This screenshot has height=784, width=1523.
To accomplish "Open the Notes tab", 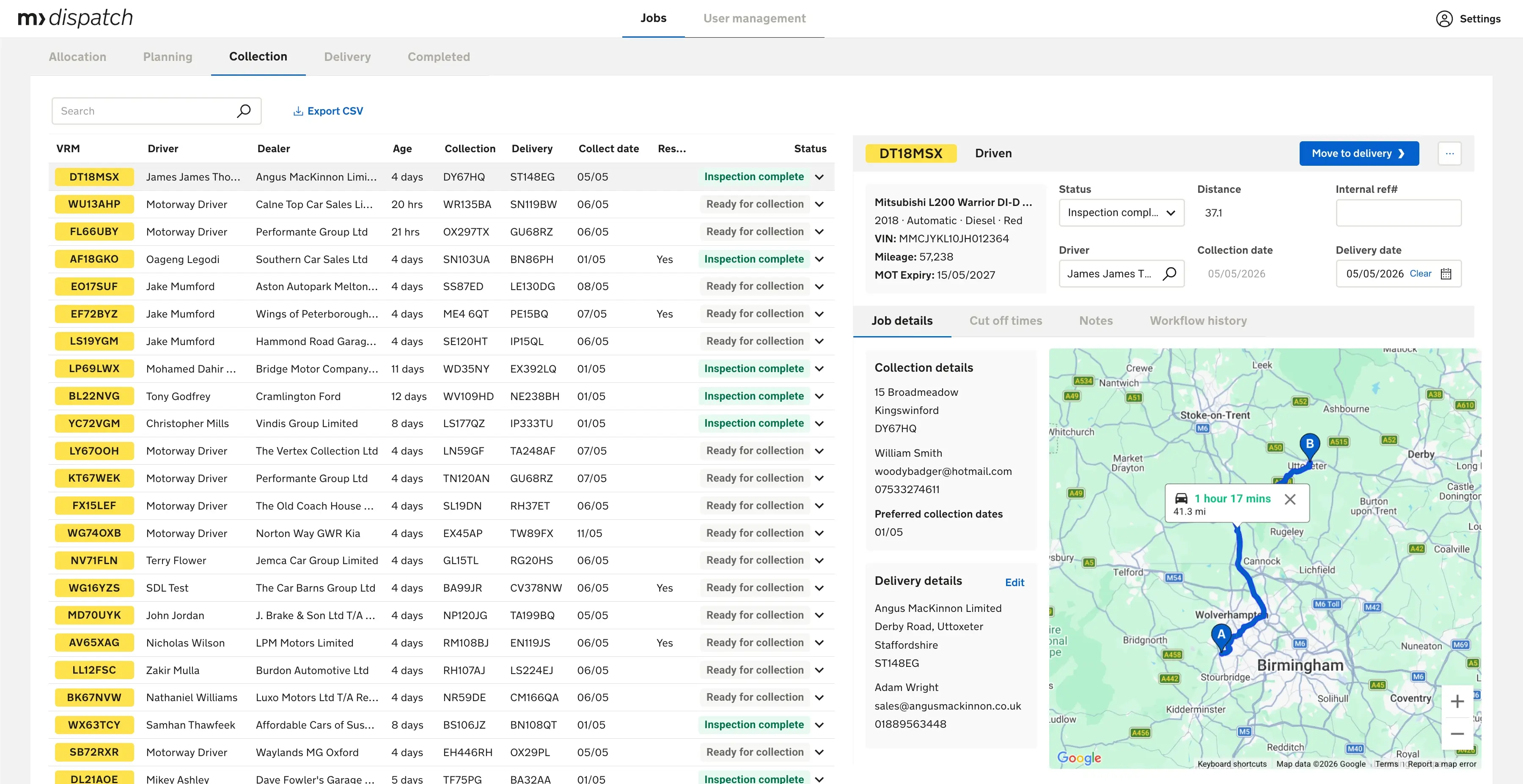I will click(x=1096, y=321).
